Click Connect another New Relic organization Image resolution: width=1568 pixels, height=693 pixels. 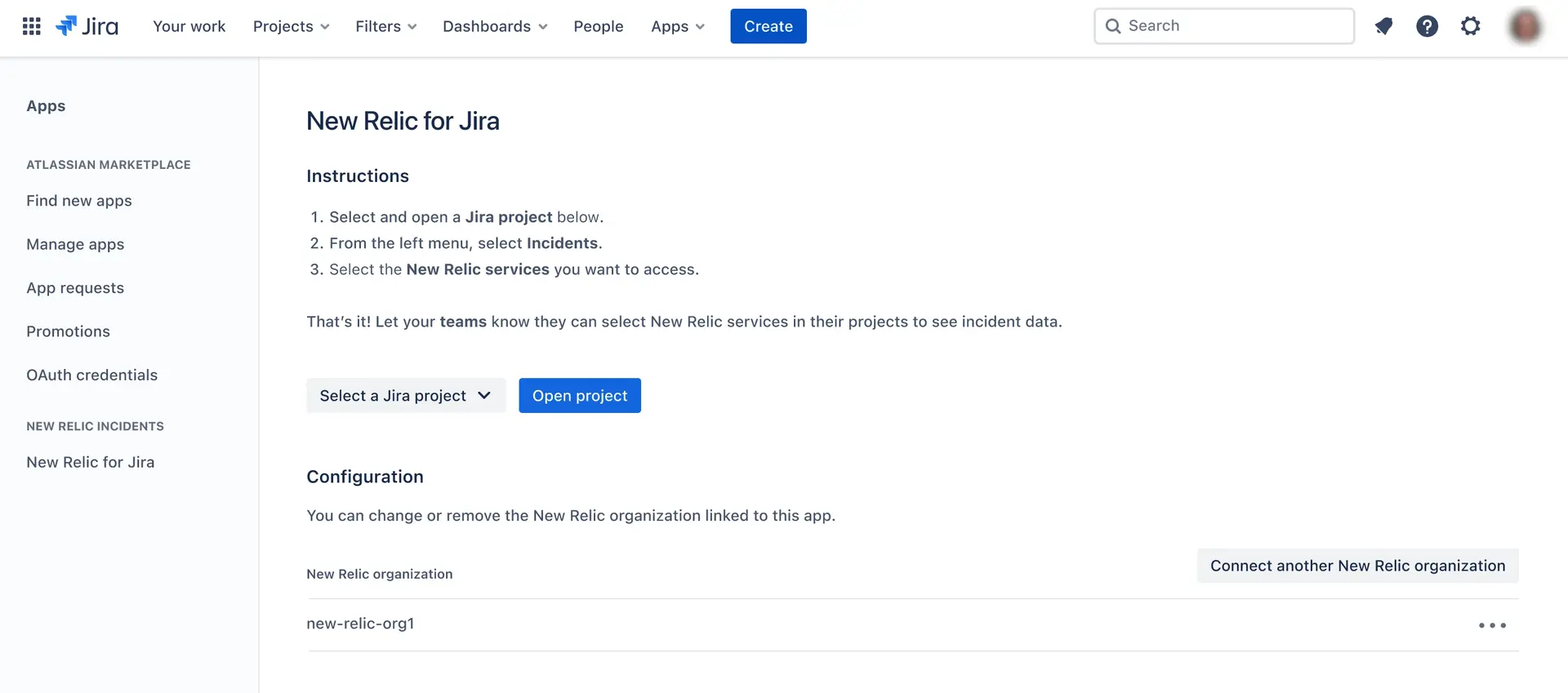point(1356,566)
